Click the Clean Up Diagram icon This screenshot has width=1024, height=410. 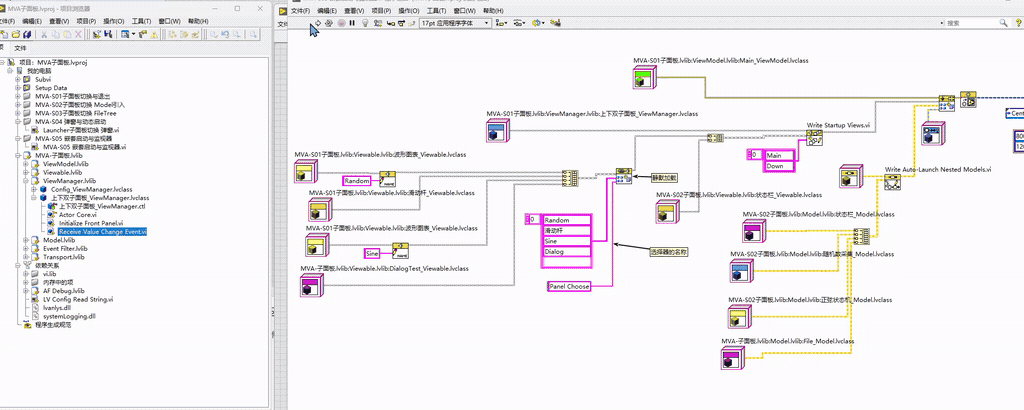(556, 23)
